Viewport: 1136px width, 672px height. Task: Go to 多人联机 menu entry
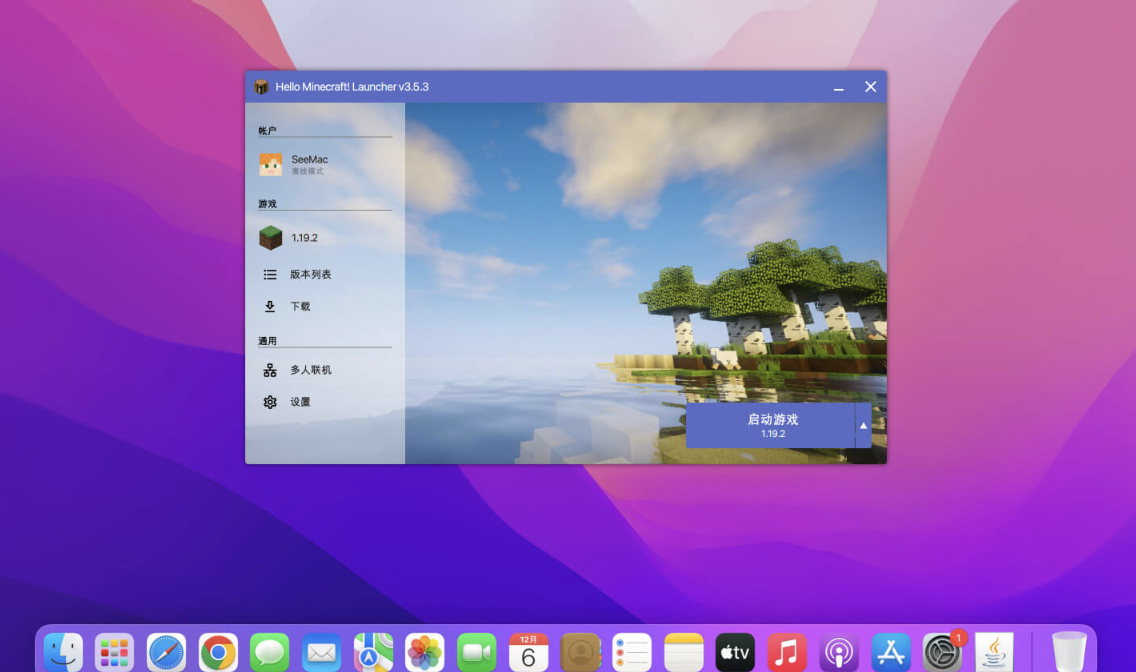click(311, 370)
